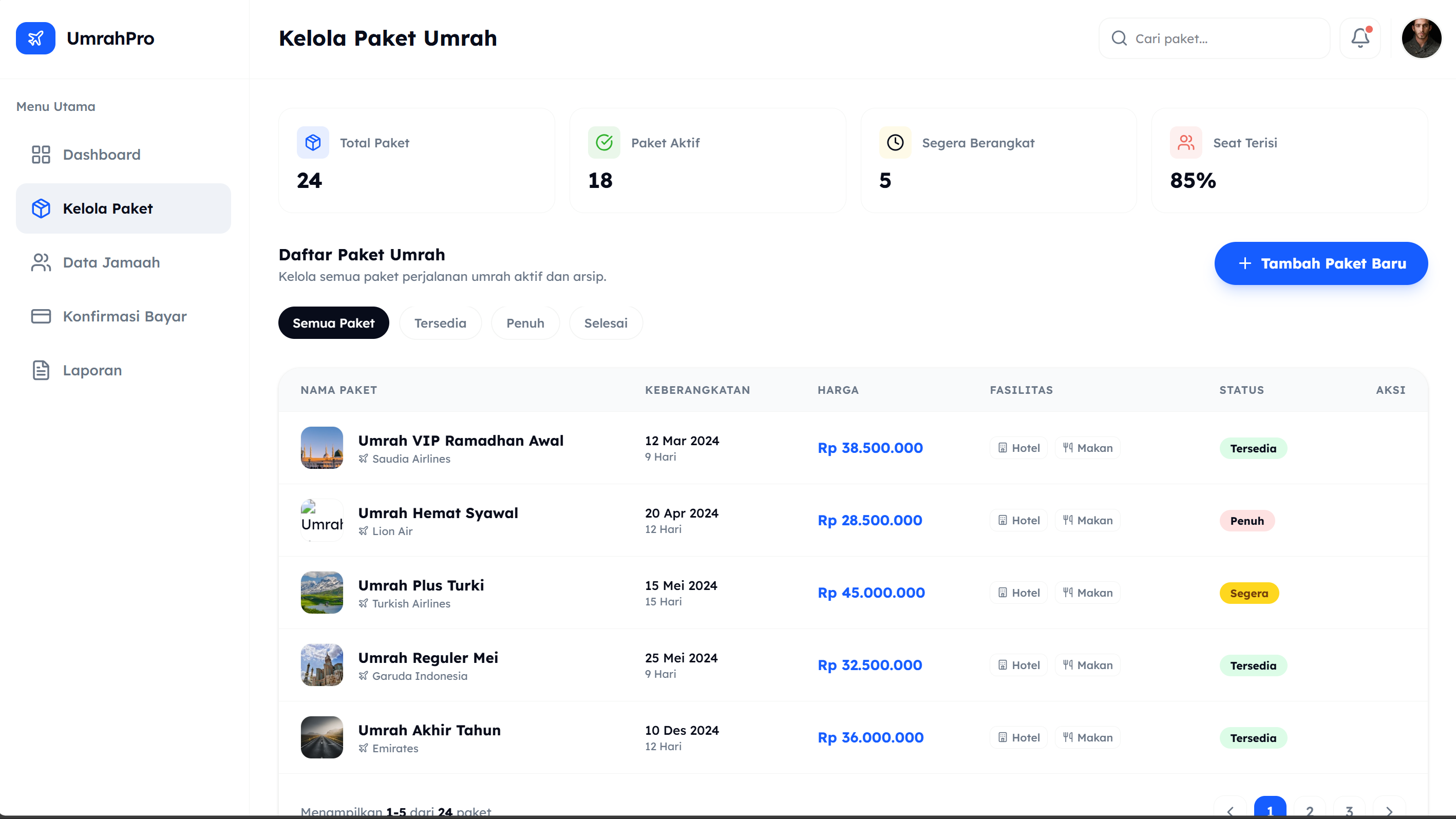Select the Dashboard grid icon
This screenshot has height=819, width=1456.
pyautogui.click(x=40, y=155)
